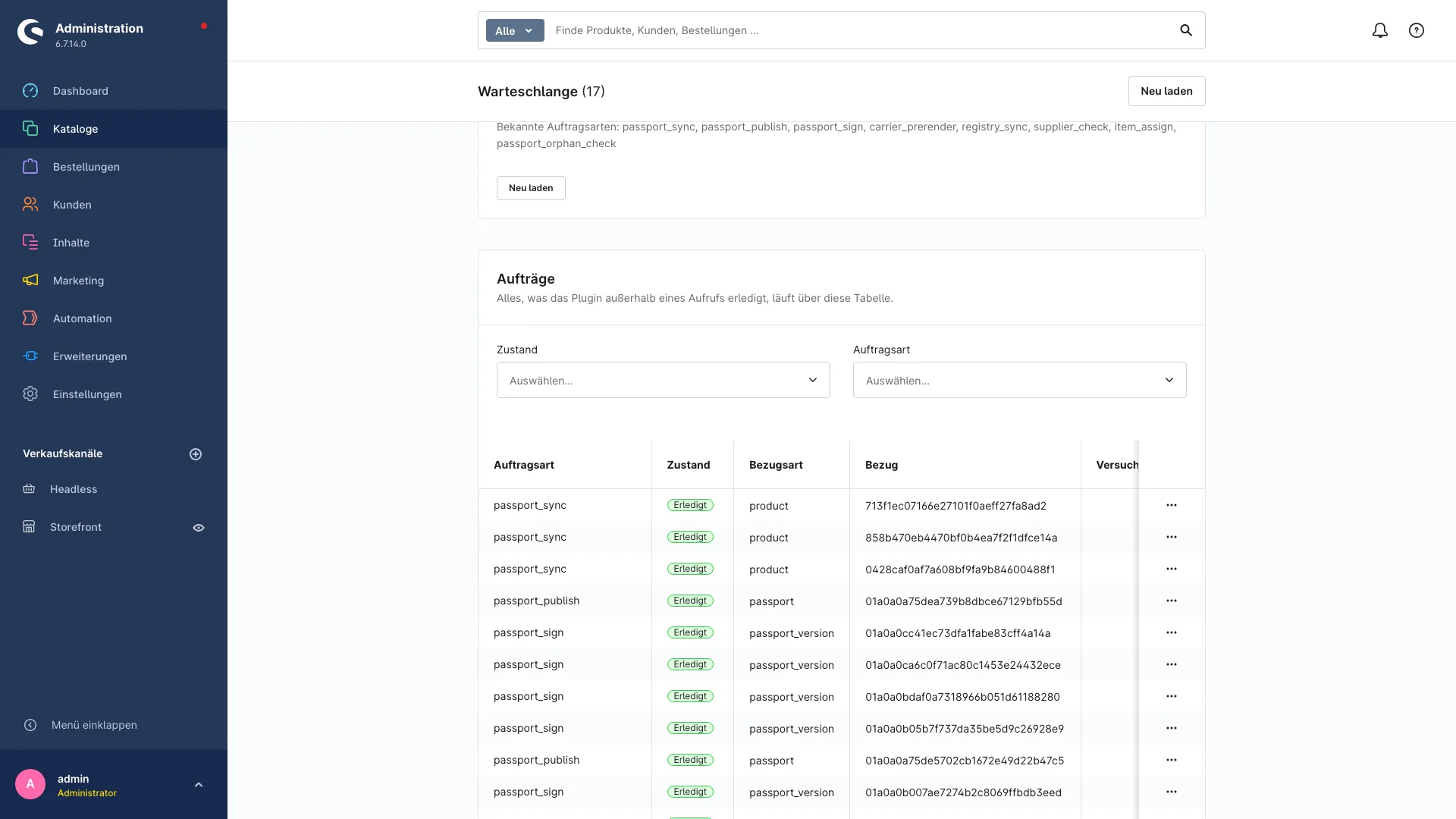Click the Storefront shop icon

pos(29,527)
